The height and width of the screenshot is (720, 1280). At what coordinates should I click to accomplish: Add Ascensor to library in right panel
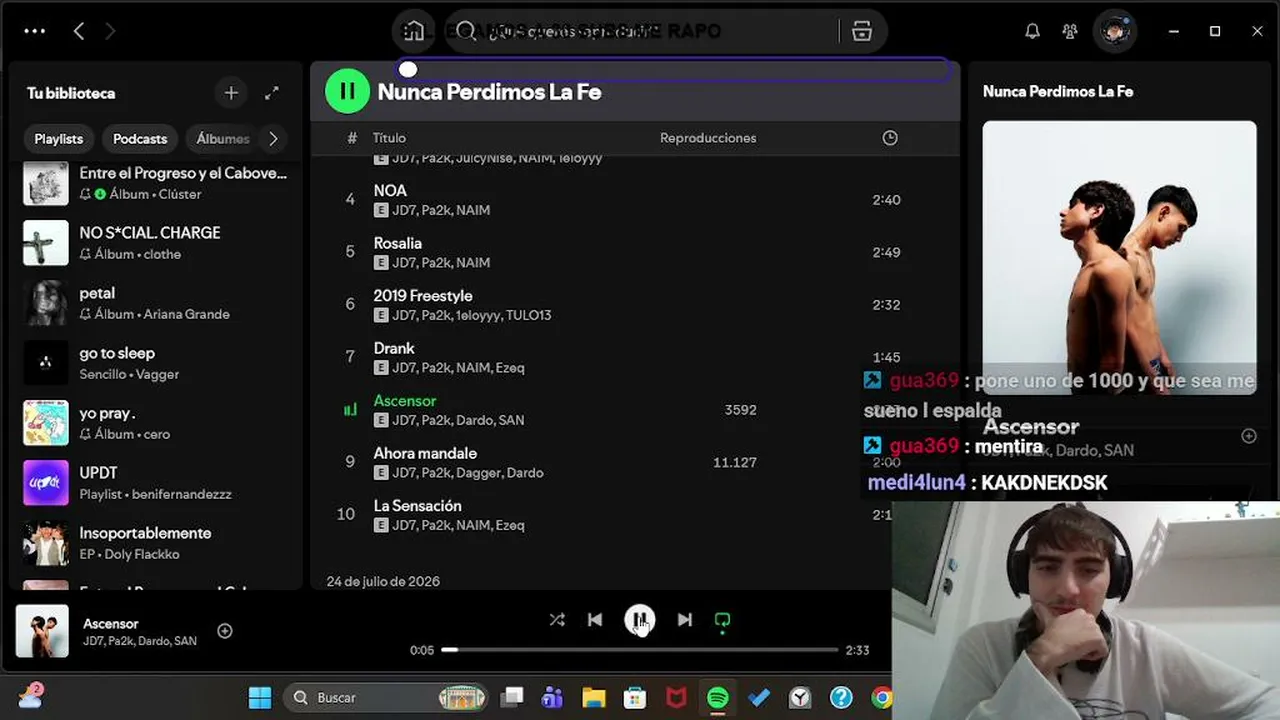click(1249, 436)
